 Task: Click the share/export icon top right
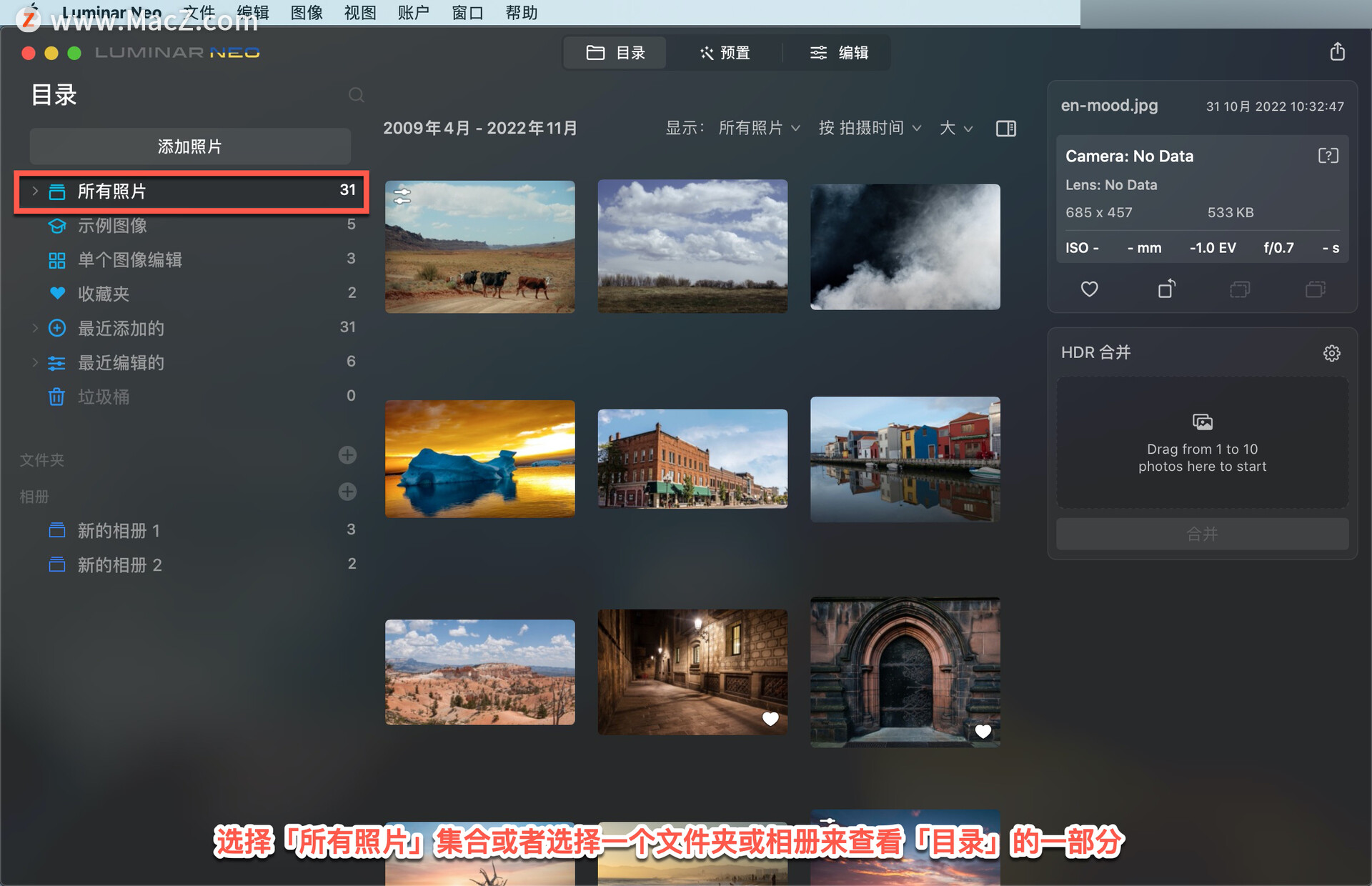pyautogui.click(x=1338, y=52)
